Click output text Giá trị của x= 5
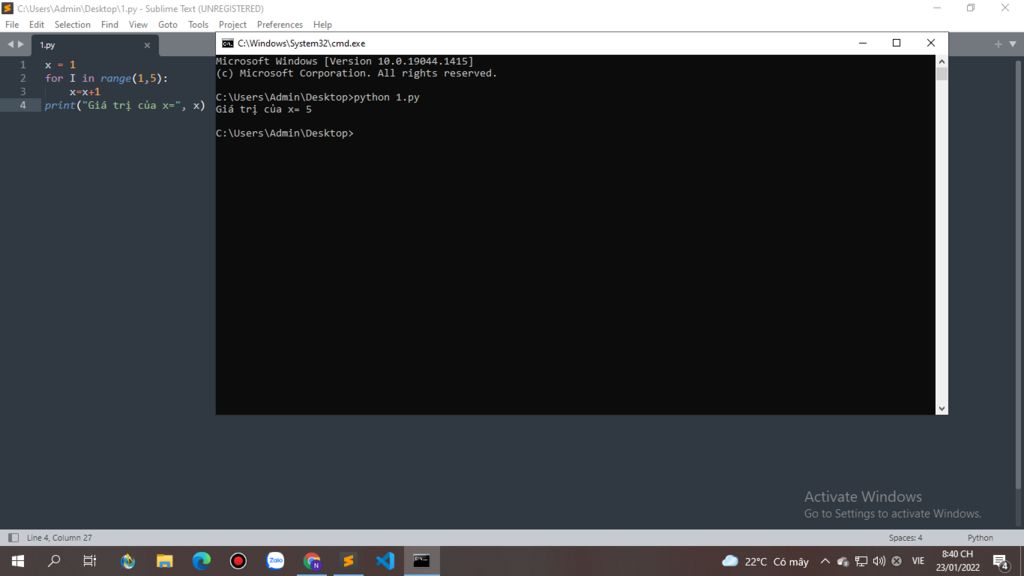 [x=264, y=110]
